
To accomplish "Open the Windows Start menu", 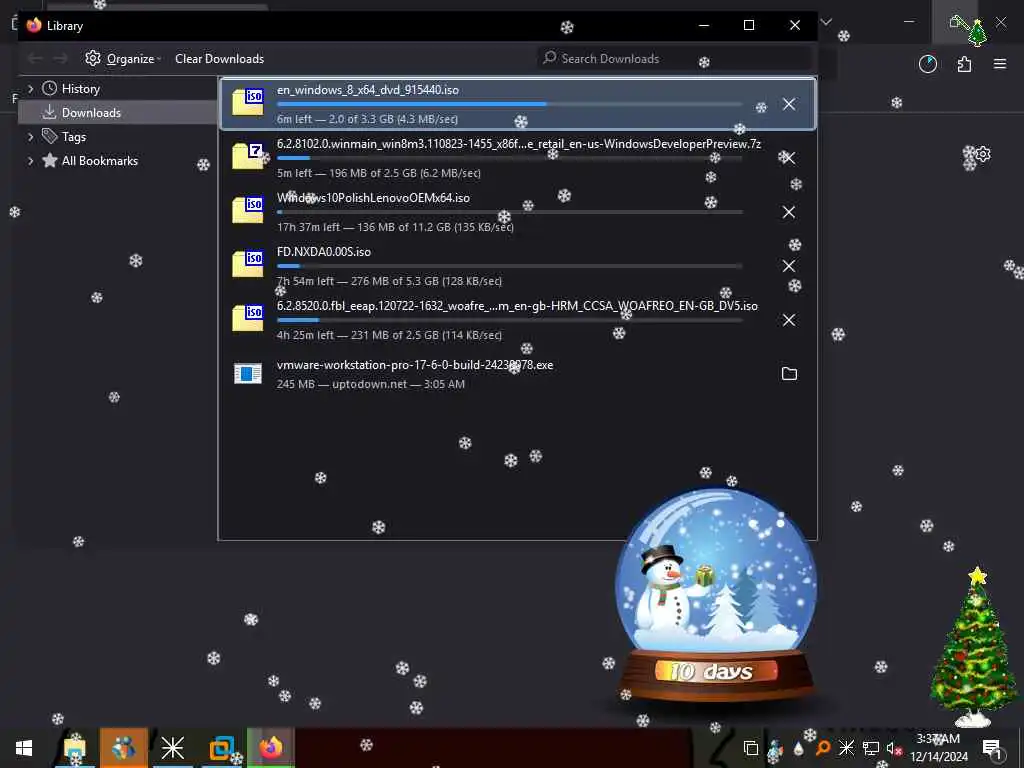I will [24, 748].
